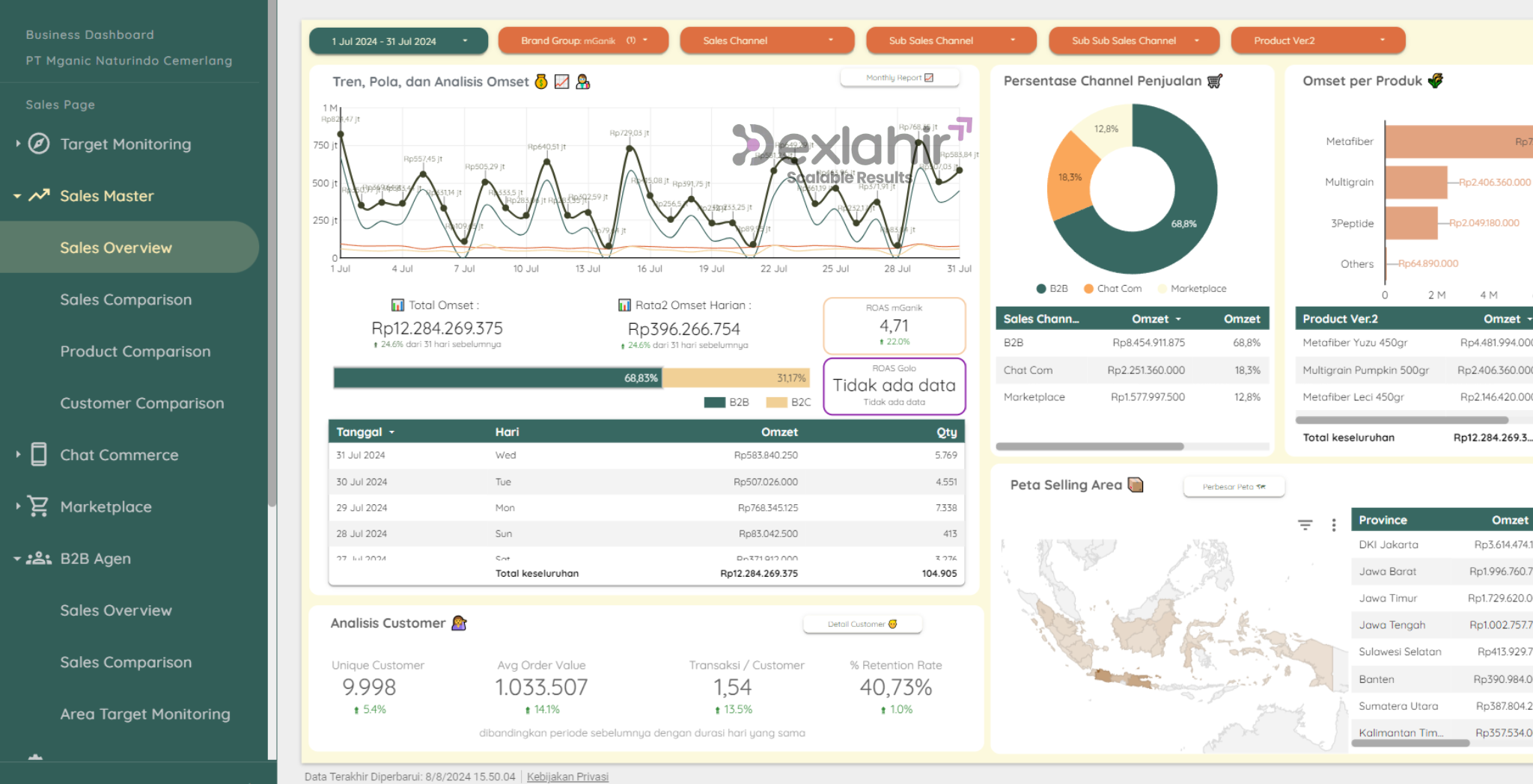Toggle the B2C legend item under the bar
This screenshot has height=784, width=1533.
tap(788, 402)
